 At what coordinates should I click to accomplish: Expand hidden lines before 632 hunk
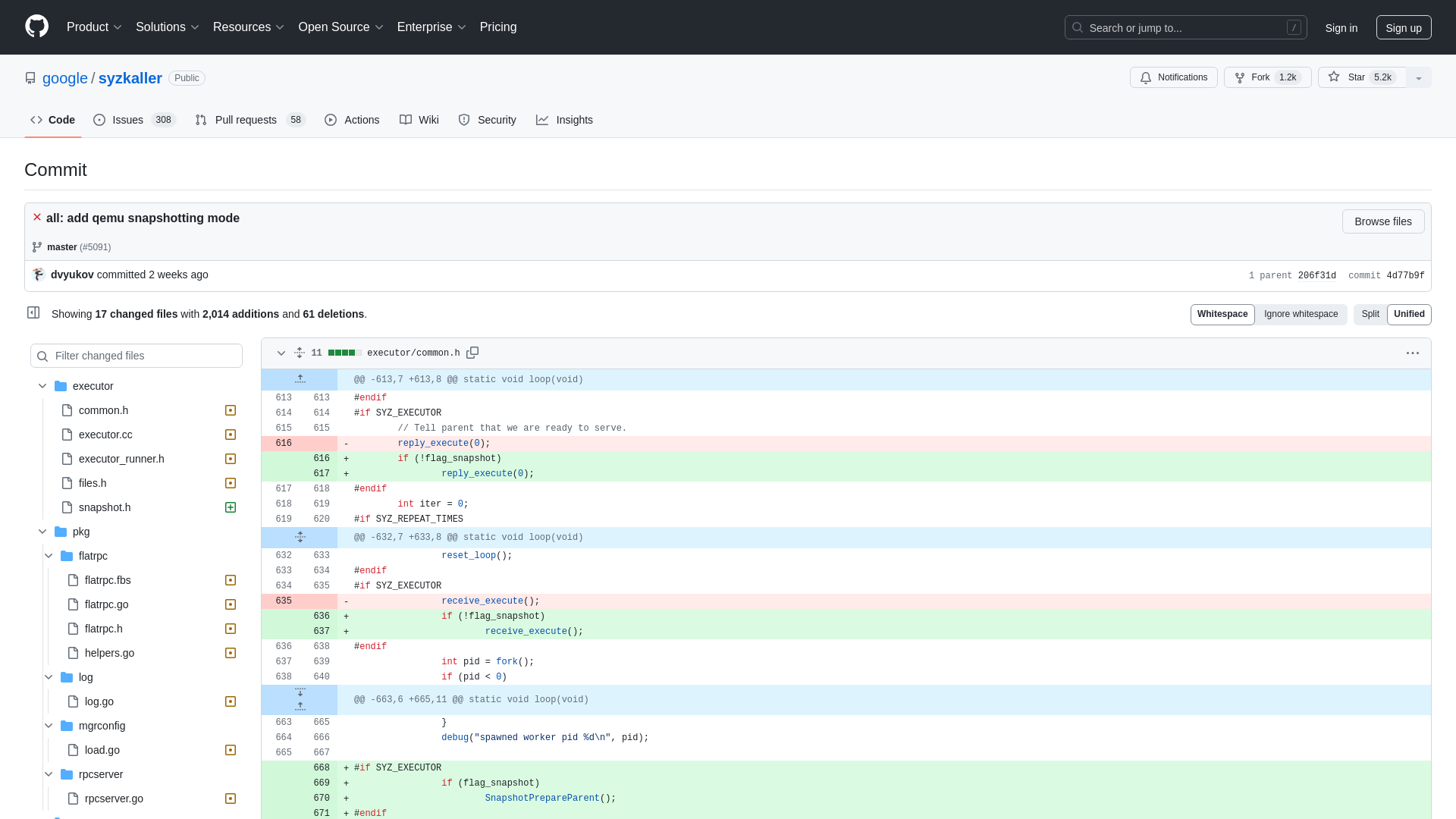click(300, 537)
